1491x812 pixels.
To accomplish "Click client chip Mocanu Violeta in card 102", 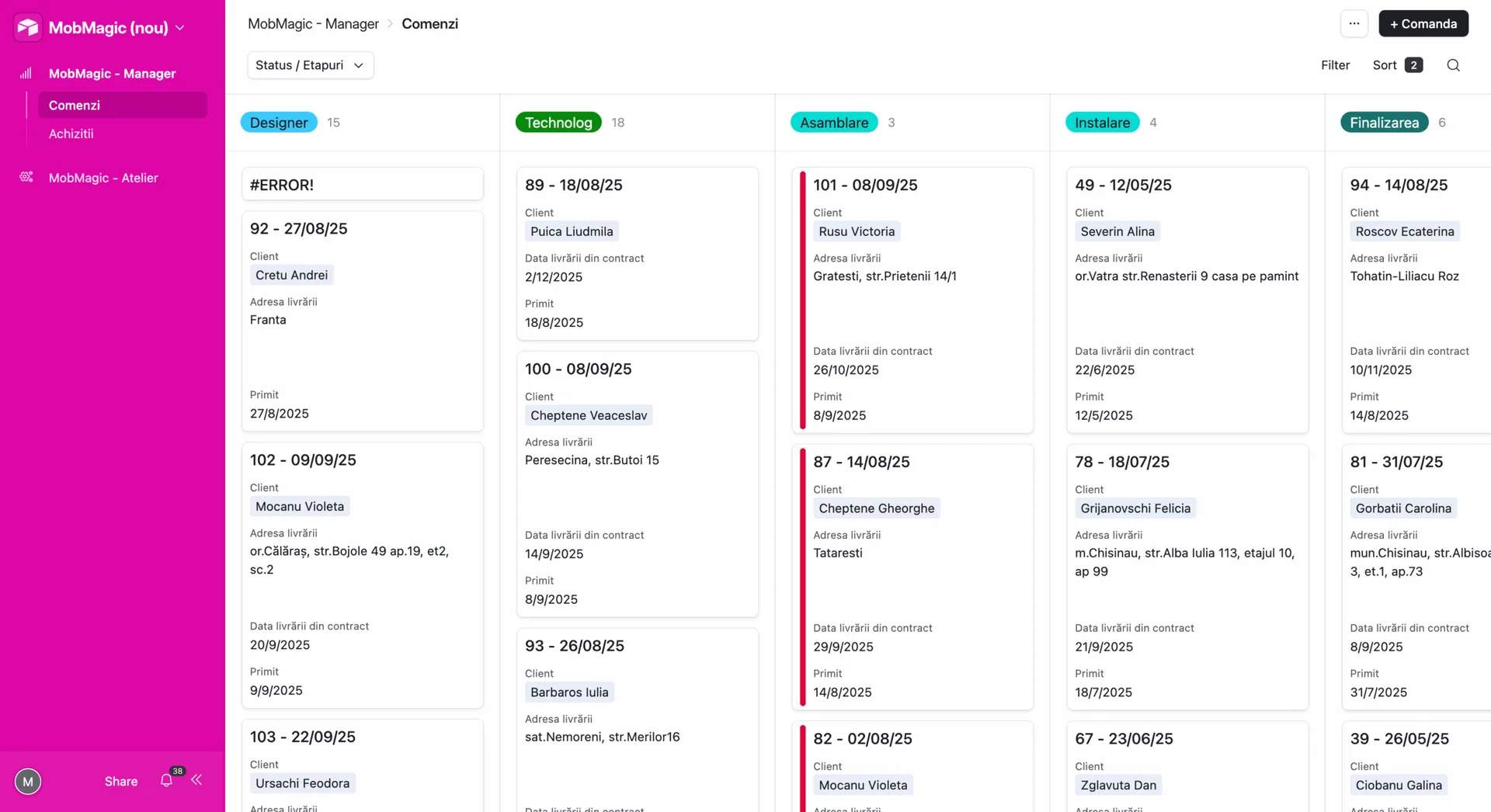I will point(300,506).
